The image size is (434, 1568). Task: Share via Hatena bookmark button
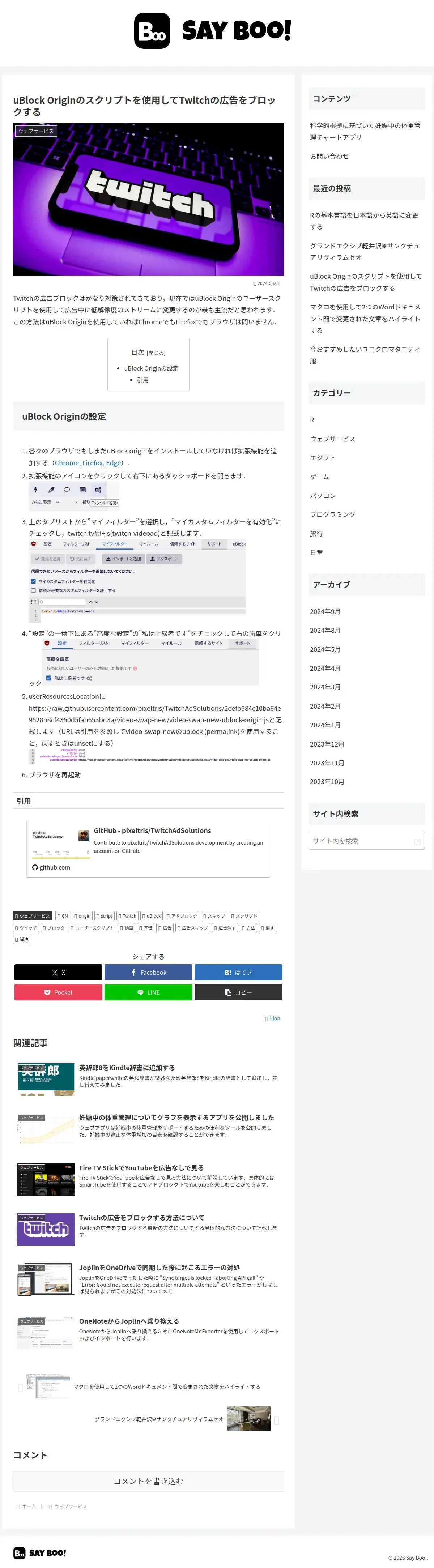(239, 972)
